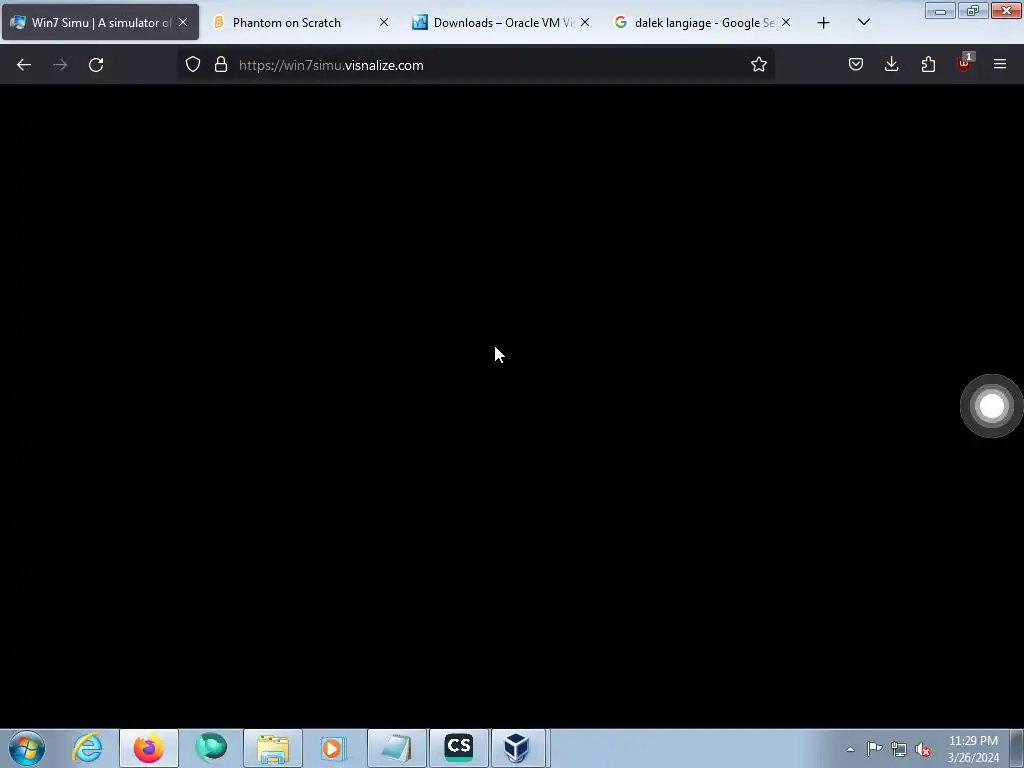Image resolution: width=1024 pixels, height=768 pixels.
Task: Show hidden system tray icons
Action: (x=850, y=749)
